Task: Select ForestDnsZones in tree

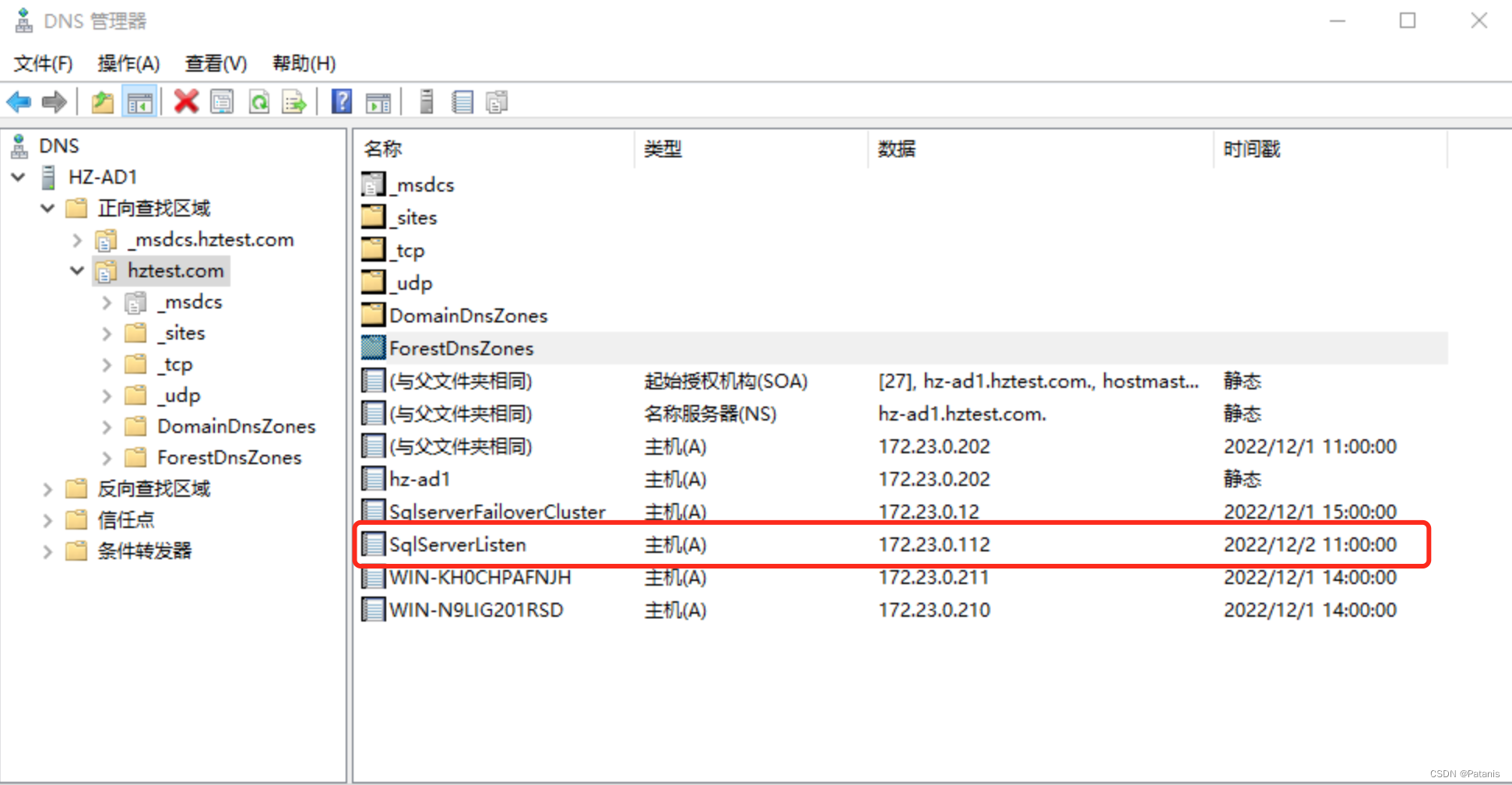Action: click(x=230, y=457)
